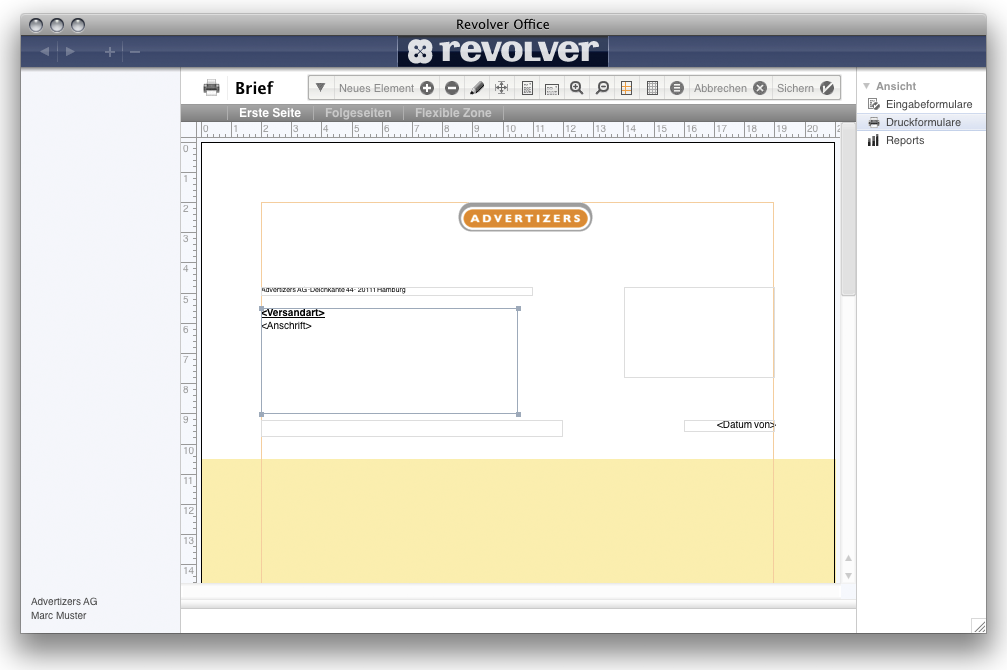Collapse the Ansicht section triangle
Image resolution: width=1007 pixels, height=670 pixels.
(866, 85)
